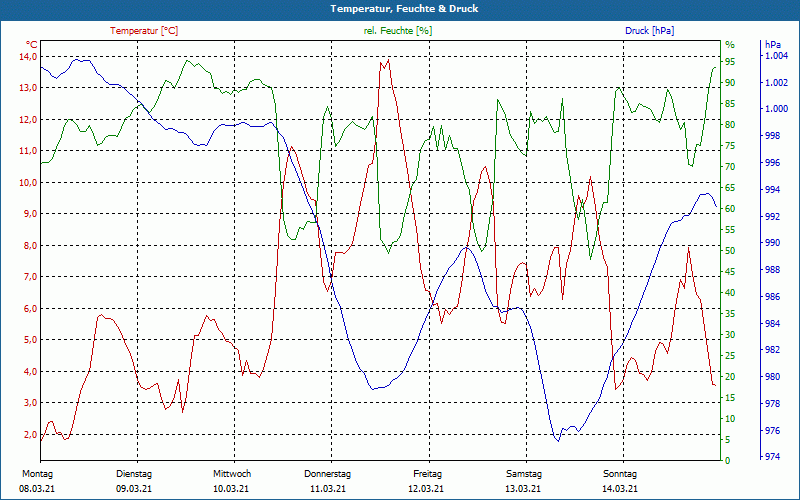Select the green 'rel. Feuchte [%]' legend label
The width and height of the screenshot is (800, 500).
[397, 31]
